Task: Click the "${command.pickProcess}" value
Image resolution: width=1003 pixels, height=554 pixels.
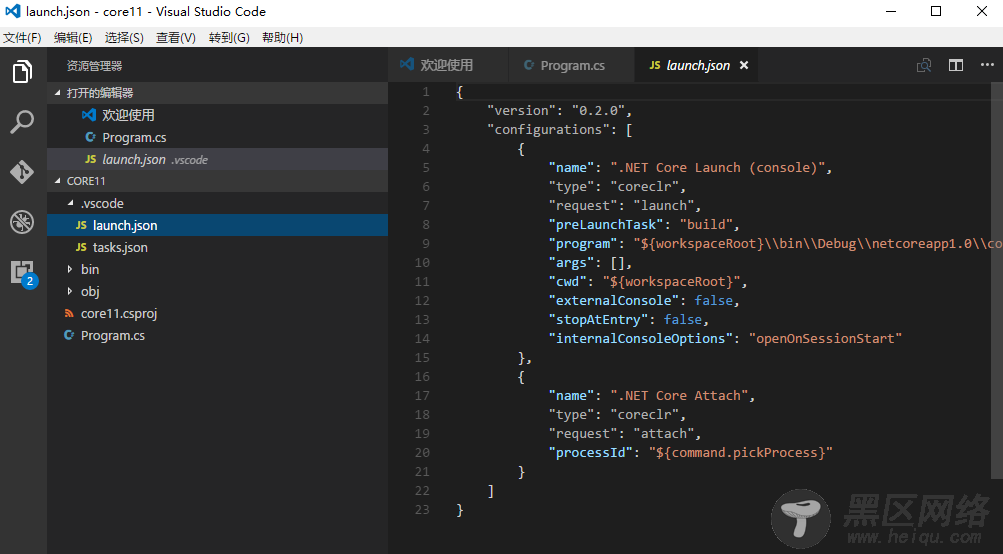Action: coord(741,453)
